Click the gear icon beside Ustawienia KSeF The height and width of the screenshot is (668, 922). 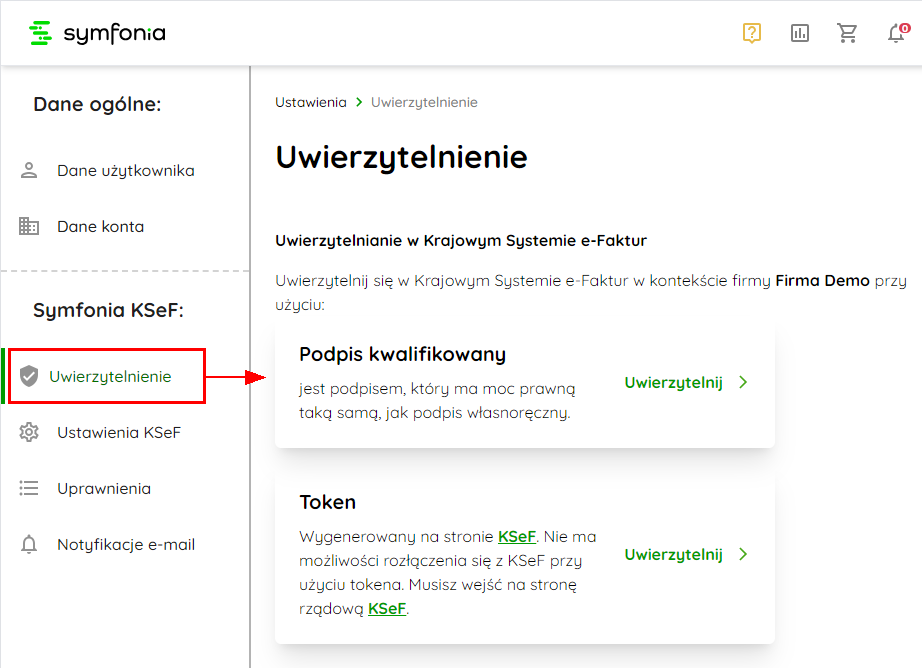(29, 432)
